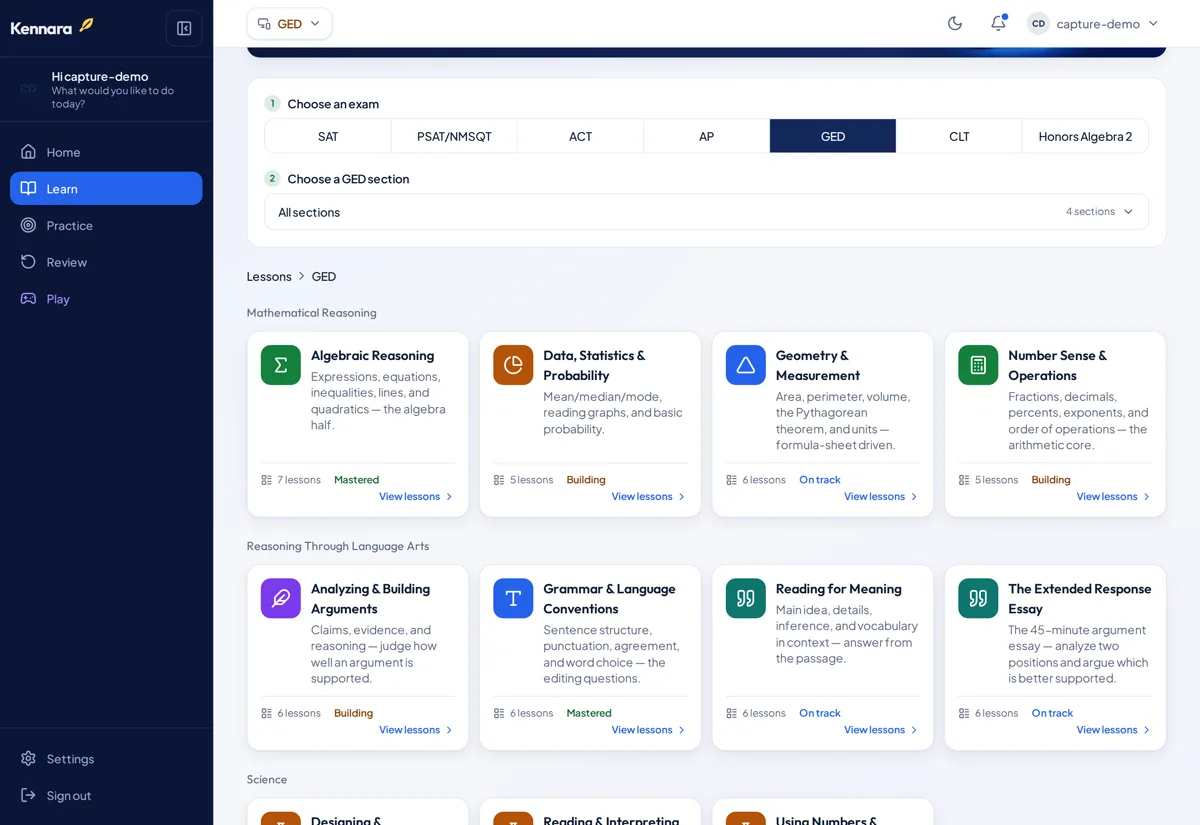The width and height of the screenshot is (1200, 825).
Task: Click Number Sense & Operations calculator icon
Action: [978, 365]
